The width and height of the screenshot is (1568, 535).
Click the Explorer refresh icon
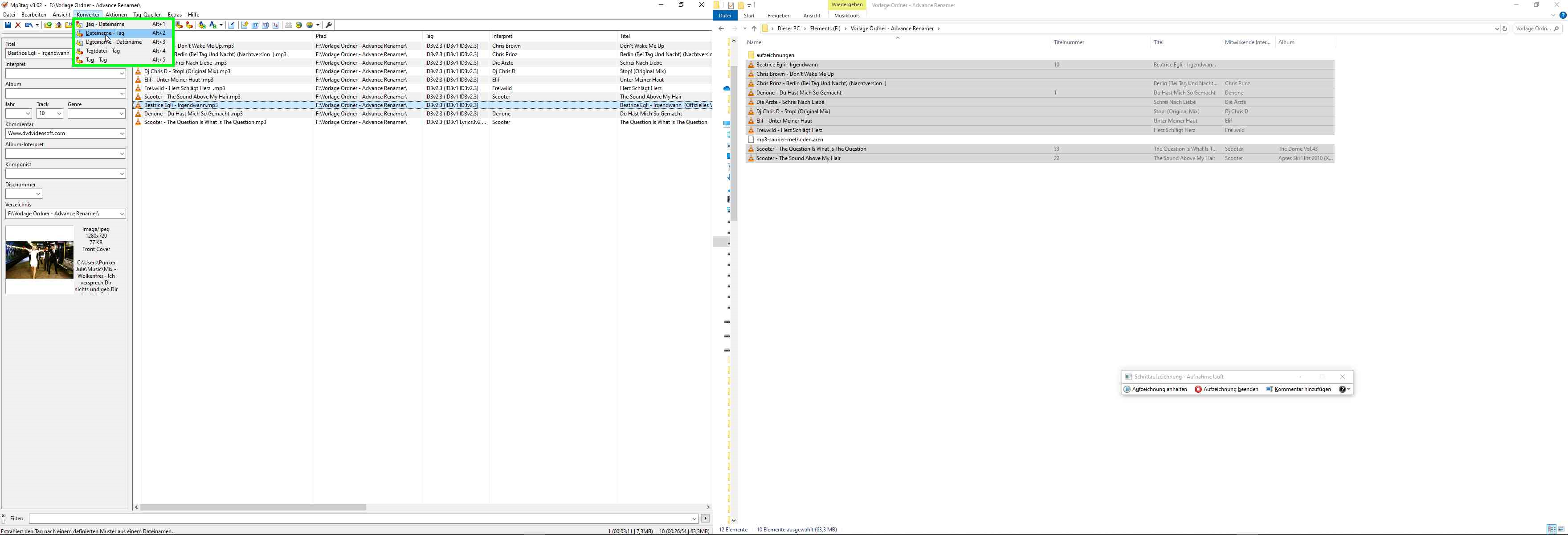(1504, 29)
